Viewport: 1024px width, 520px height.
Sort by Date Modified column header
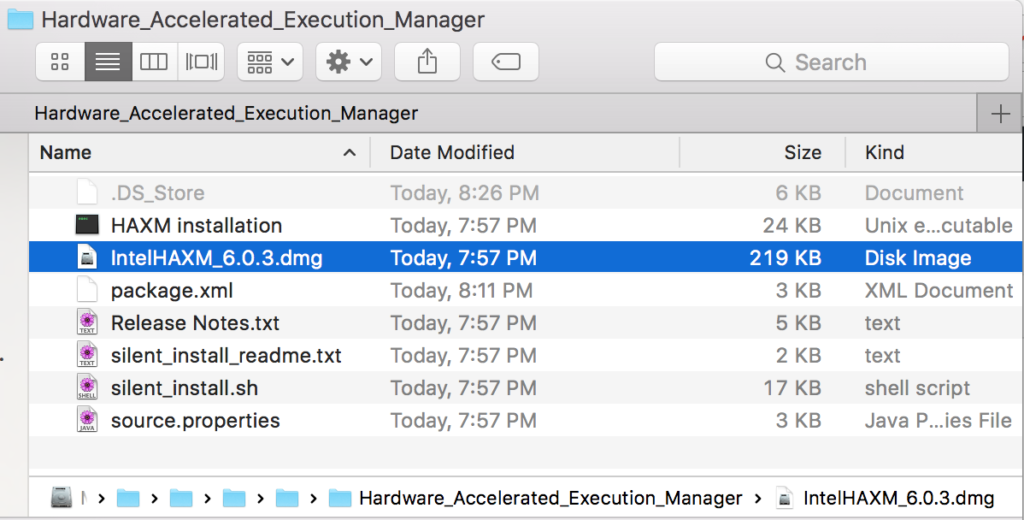(452, 153)
